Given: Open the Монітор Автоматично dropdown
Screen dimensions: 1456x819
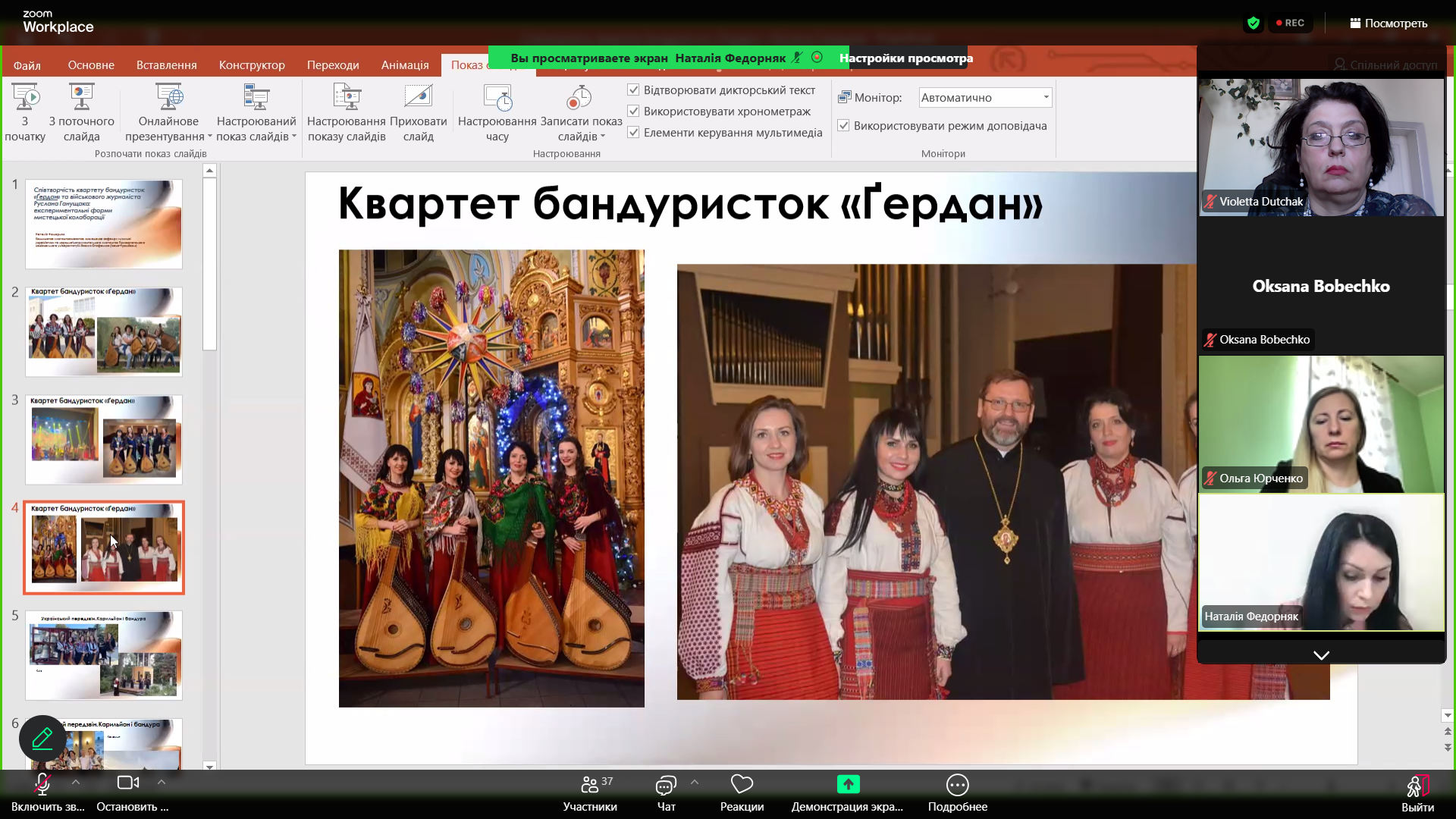Looking at the screenshot, I should click(985, 98).
